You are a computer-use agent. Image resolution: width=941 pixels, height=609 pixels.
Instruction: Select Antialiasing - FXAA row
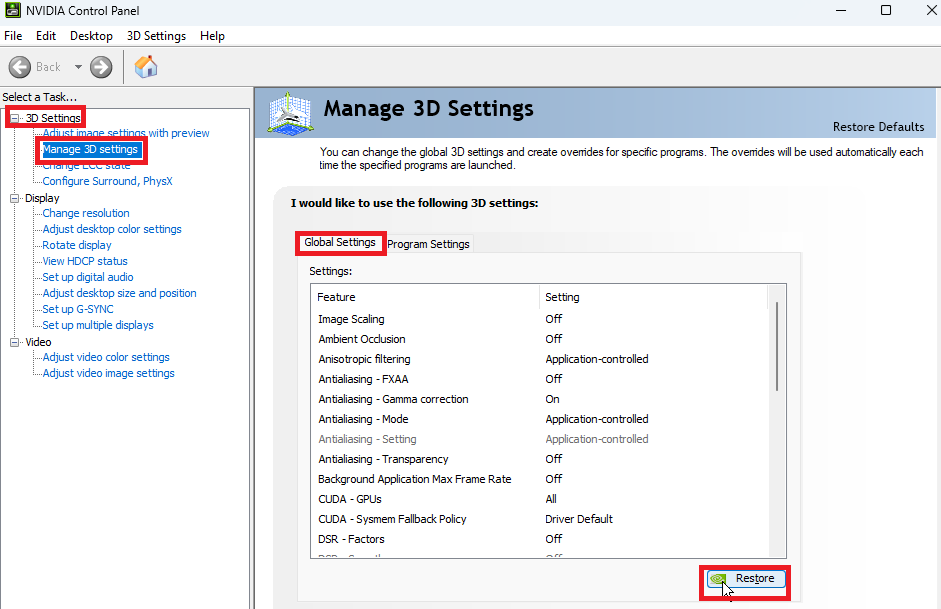pos(540,379)
